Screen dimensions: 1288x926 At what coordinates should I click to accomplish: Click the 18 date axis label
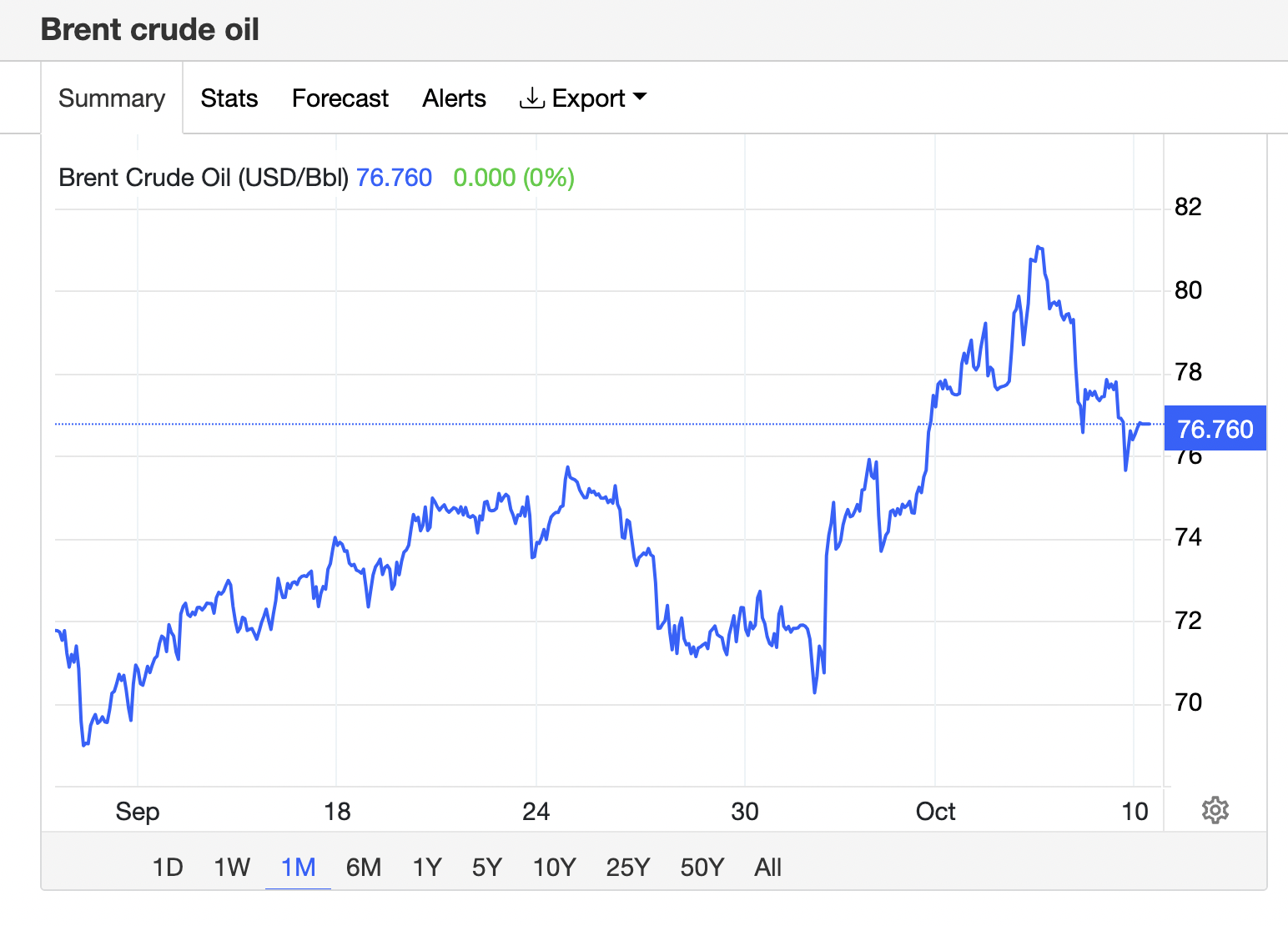[337, 812]
